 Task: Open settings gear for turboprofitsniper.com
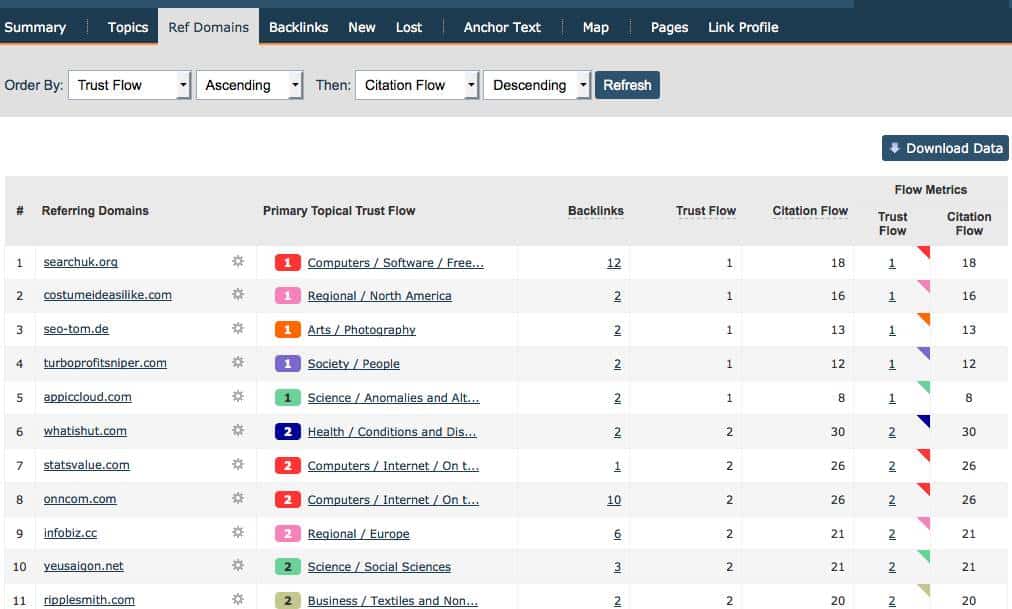[238, 362]
